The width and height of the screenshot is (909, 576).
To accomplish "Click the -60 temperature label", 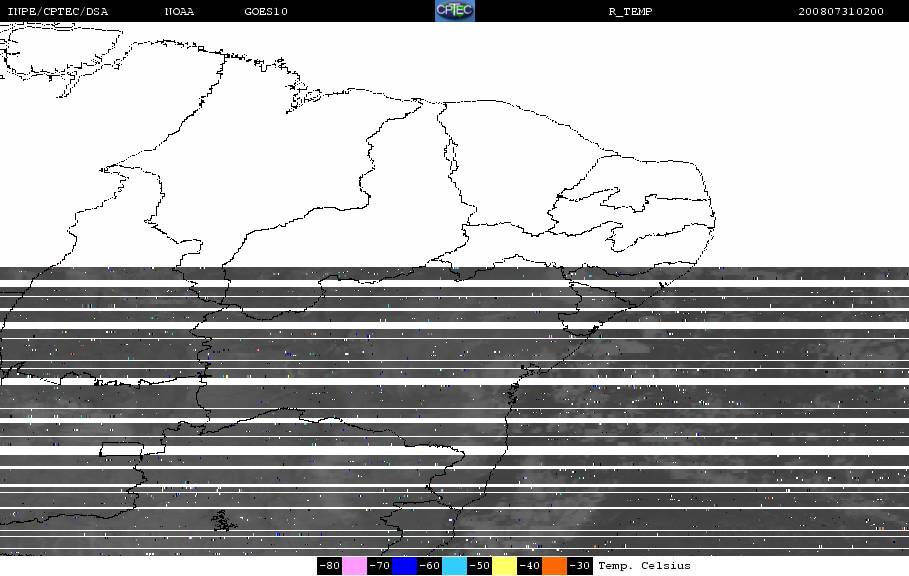I will coord(429,566).
